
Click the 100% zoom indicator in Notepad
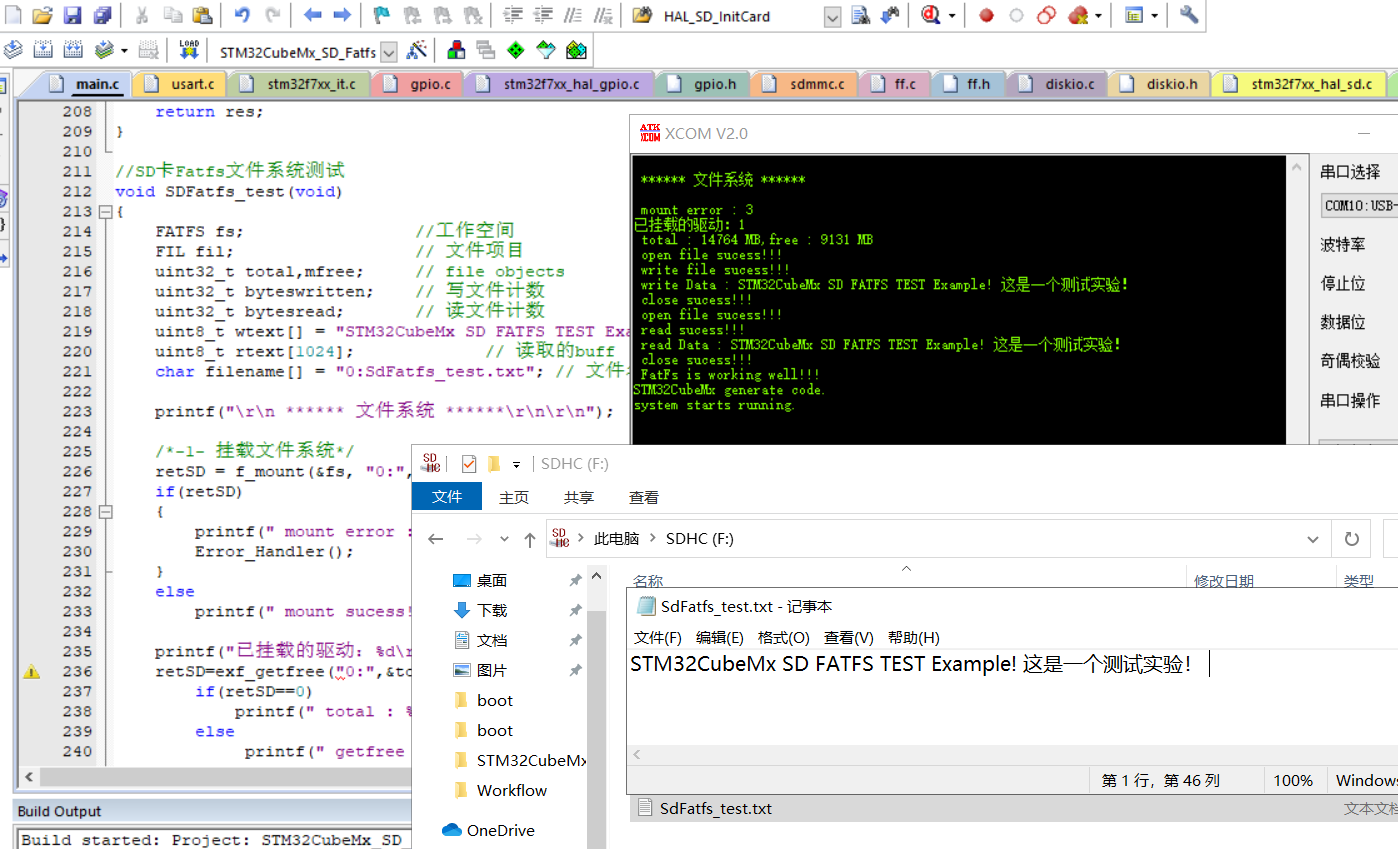pos(1295,780)
